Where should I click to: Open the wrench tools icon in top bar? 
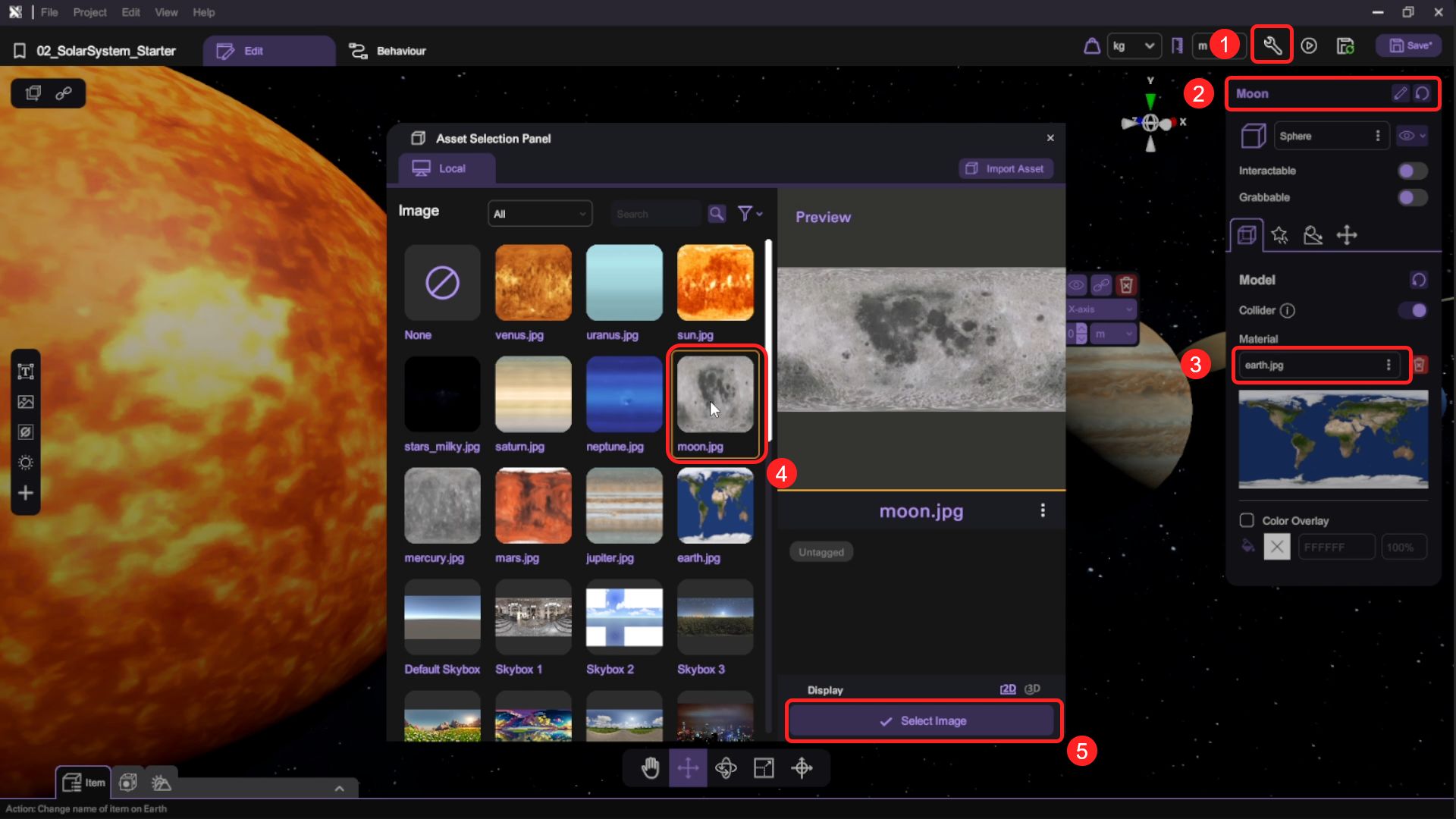point(1272,46)
